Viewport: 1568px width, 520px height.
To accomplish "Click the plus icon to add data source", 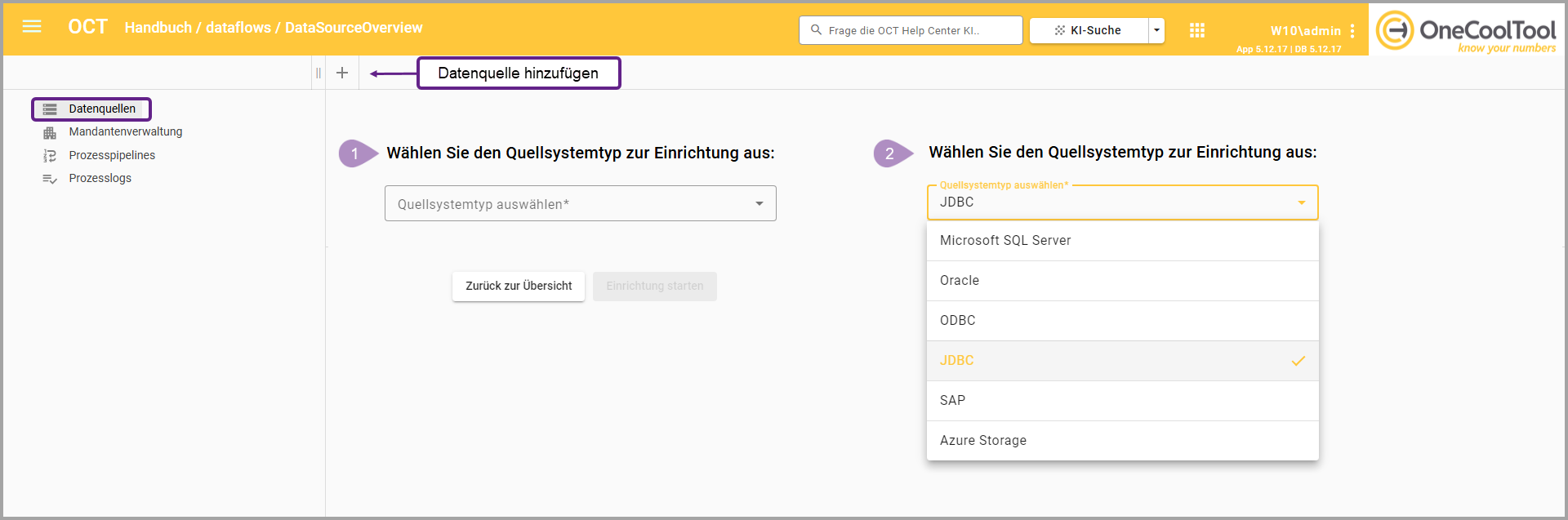I will pos(342,73).
